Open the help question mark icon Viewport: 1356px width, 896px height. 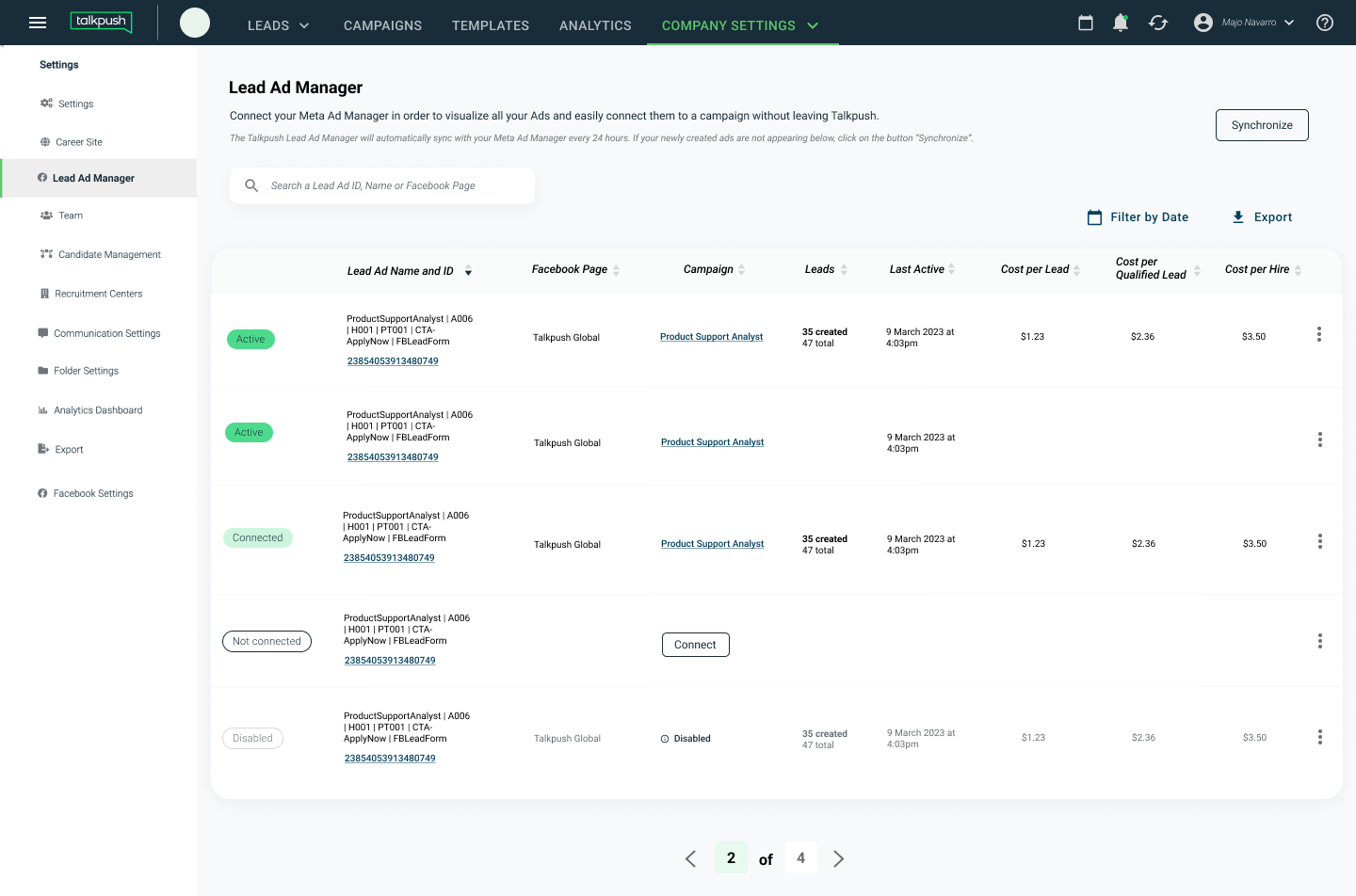pyautogui.click(x=1325, y=23)
